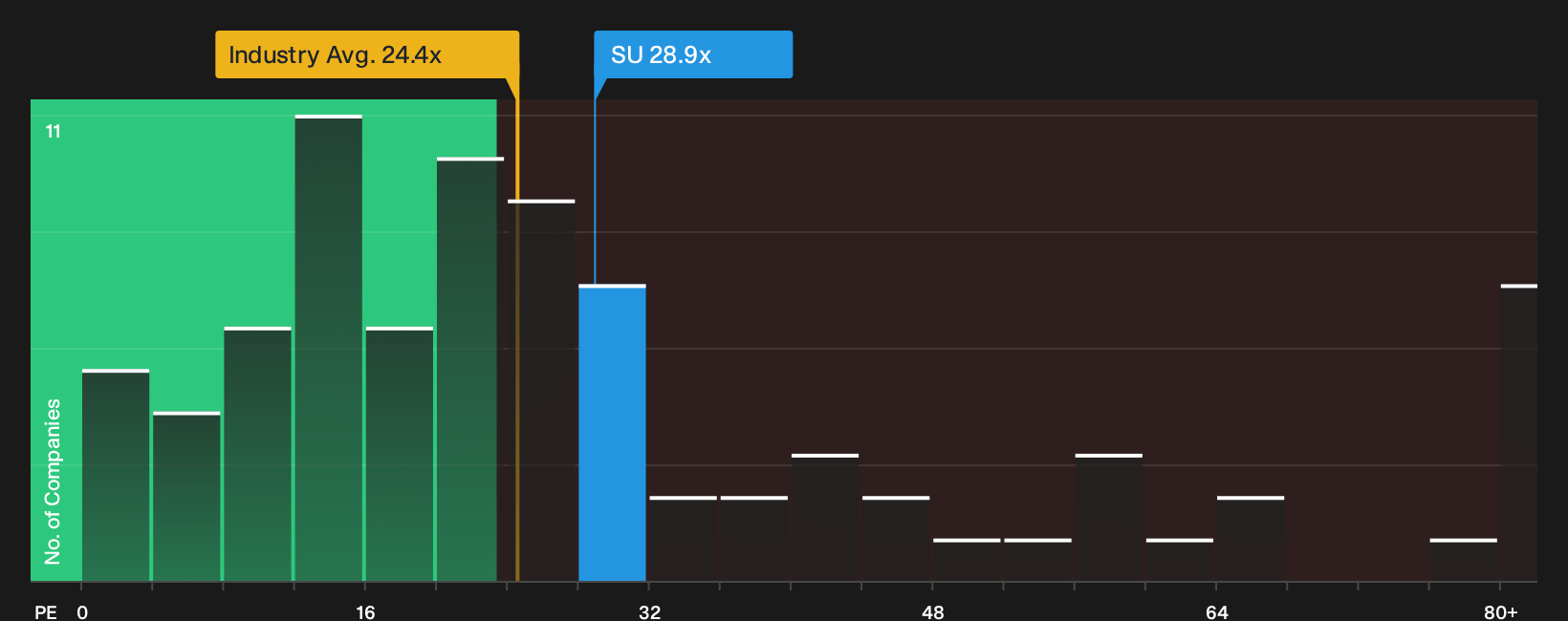Click the PE axis label 0
The height and width of the screenshot is (621, 1568).
(x=82, y=612)
